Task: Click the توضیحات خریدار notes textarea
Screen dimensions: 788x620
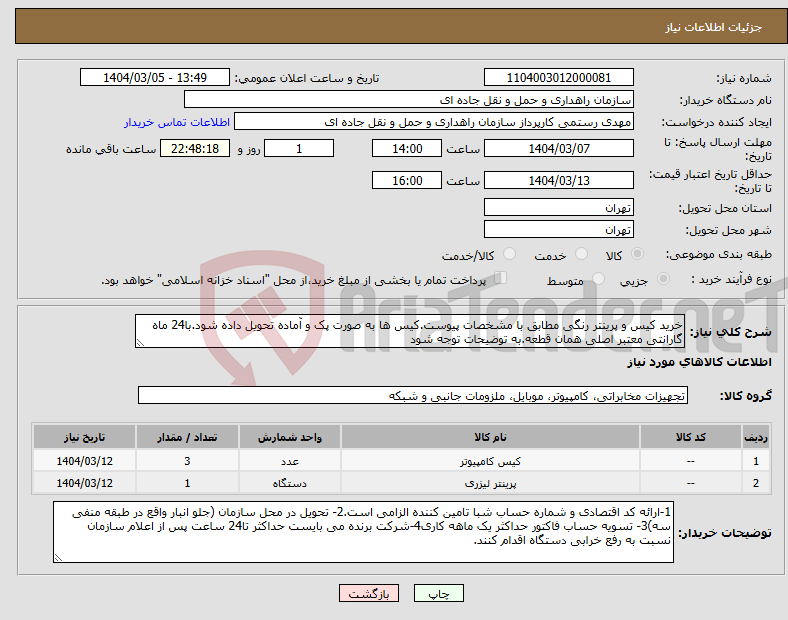Action: point(363,532)
